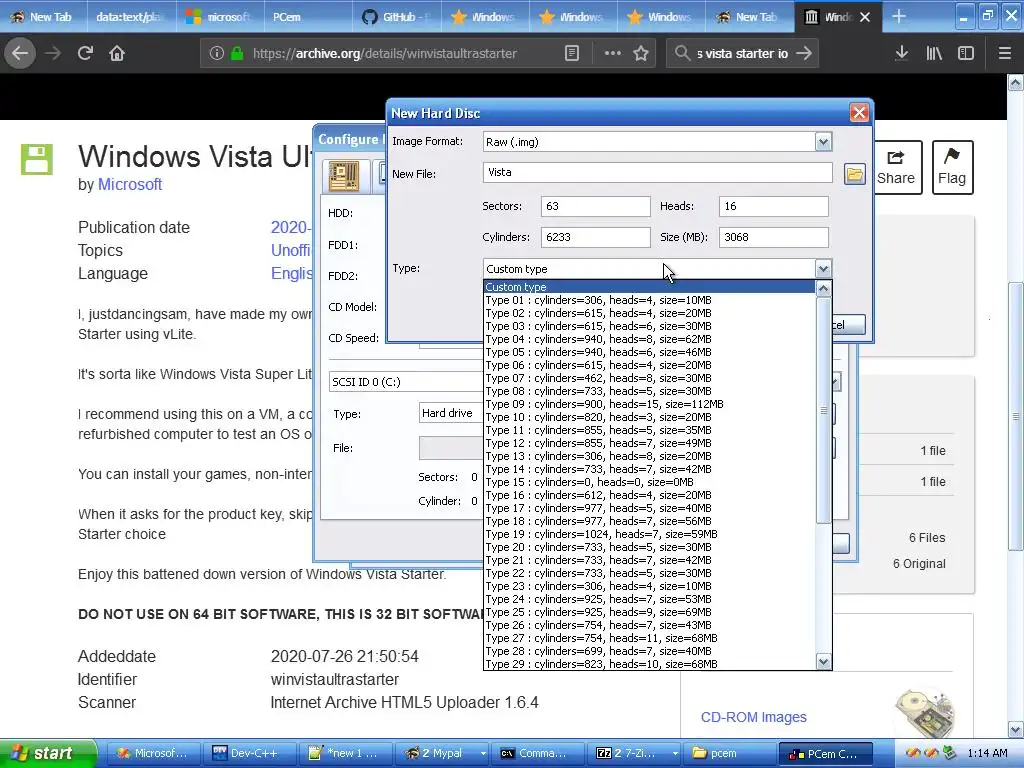Select Type 09 cylinders=900 size=112MB
This screenshot has height=768, width=1024.
pyautogui.click(x=650, y=404)
